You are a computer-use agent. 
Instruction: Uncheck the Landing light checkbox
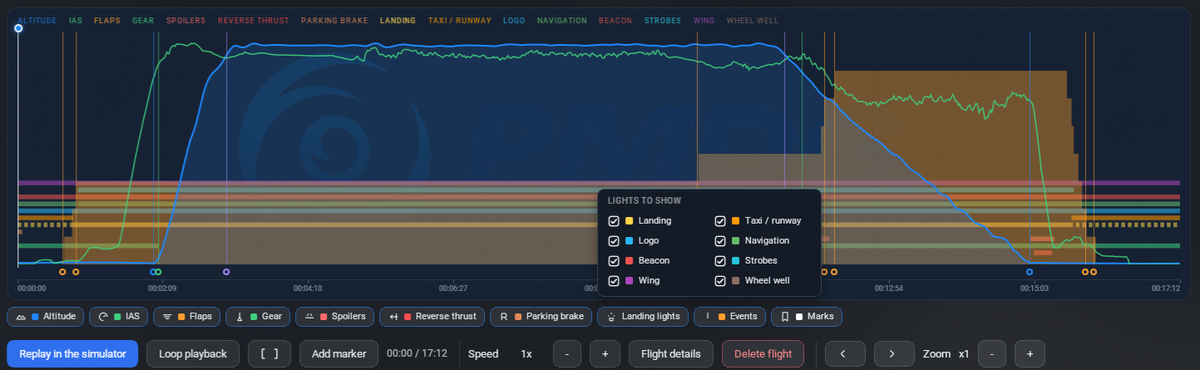tap(614, 220)
